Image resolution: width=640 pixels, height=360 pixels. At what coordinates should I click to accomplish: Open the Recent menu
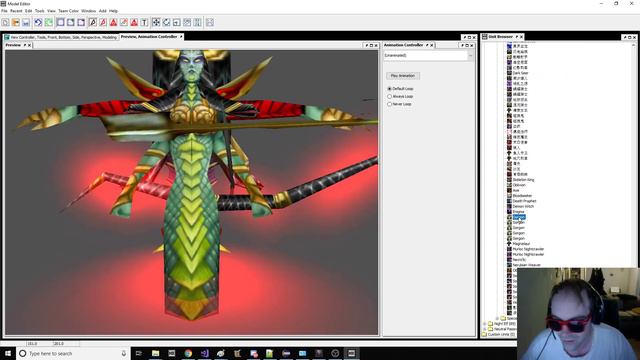click(16, 11)
